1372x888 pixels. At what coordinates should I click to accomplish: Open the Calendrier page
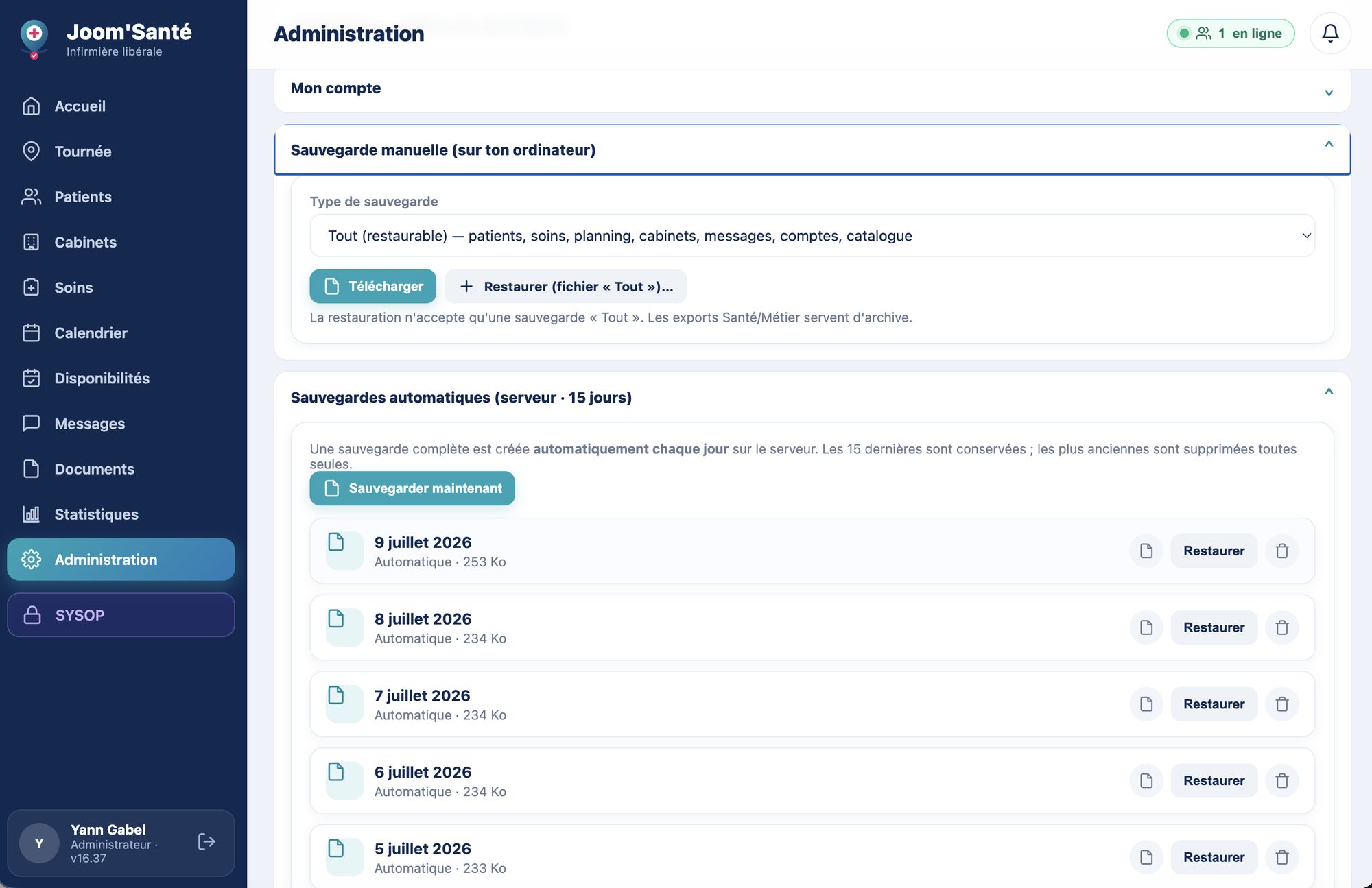[x=121, y=333]
